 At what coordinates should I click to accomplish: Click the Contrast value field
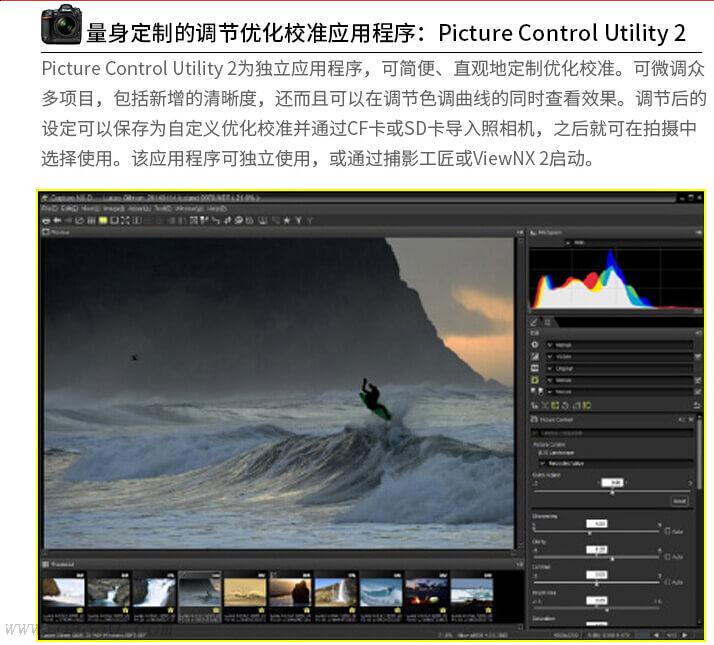597,575
